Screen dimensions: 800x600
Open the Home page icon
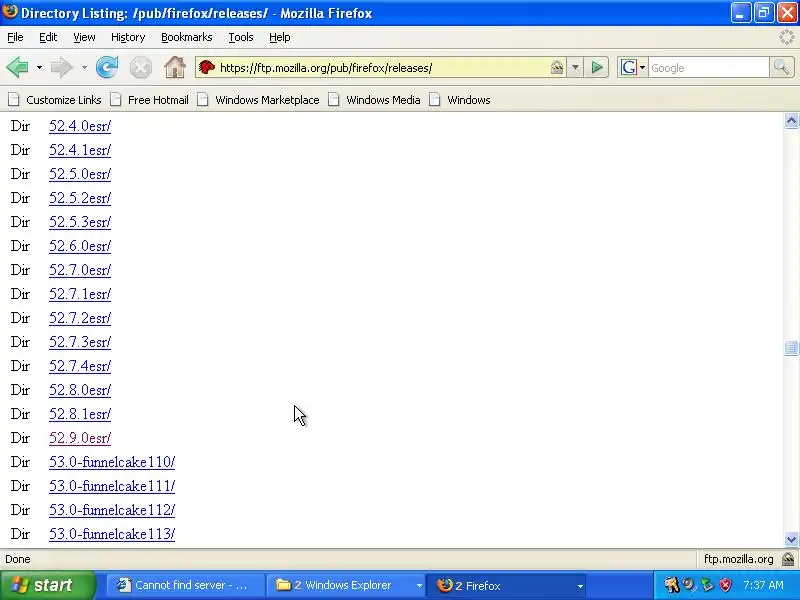175,67
